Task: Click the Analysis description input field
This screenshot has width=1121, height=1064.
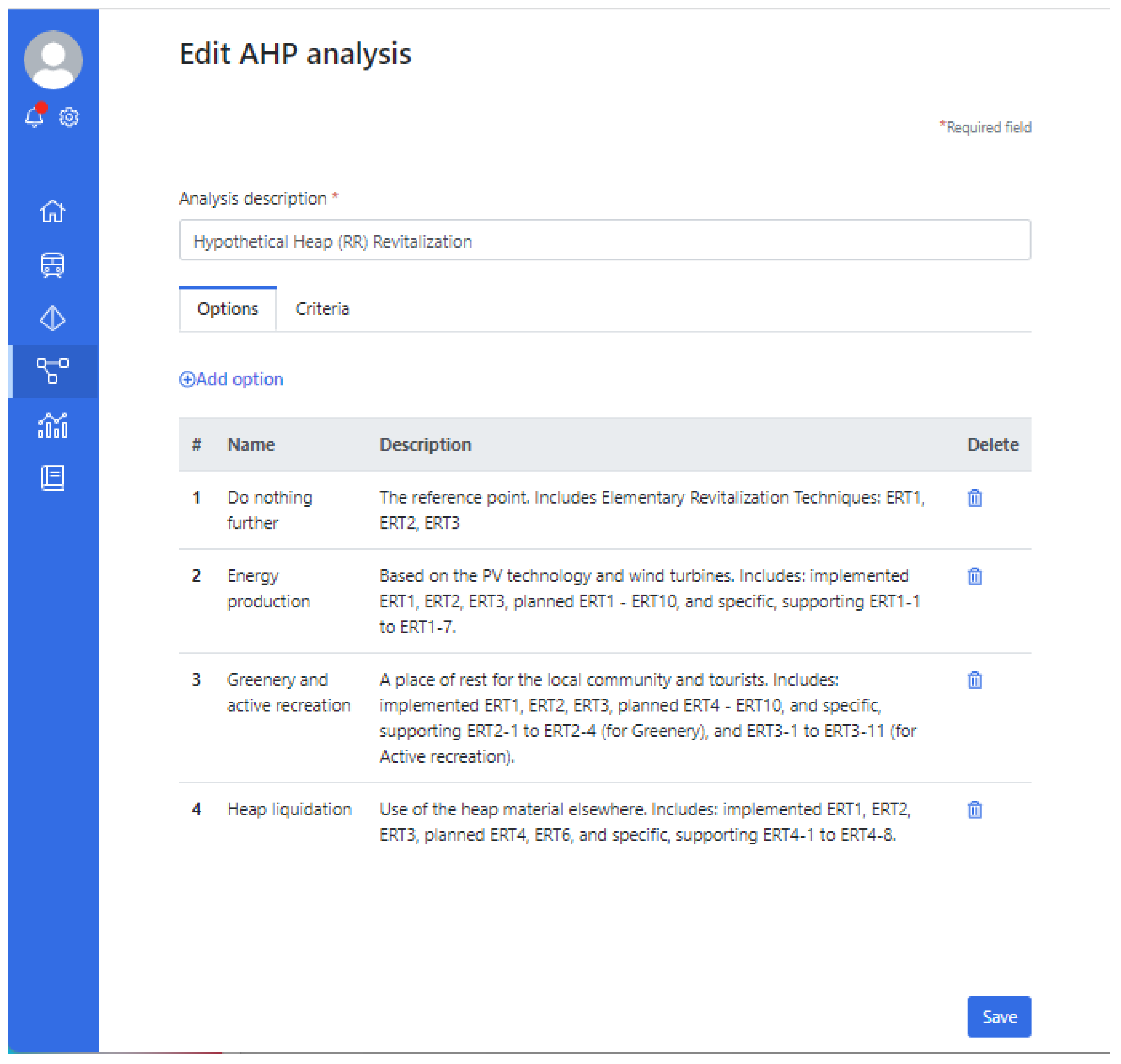Action: pyautogui.click(x=604, y=240)
